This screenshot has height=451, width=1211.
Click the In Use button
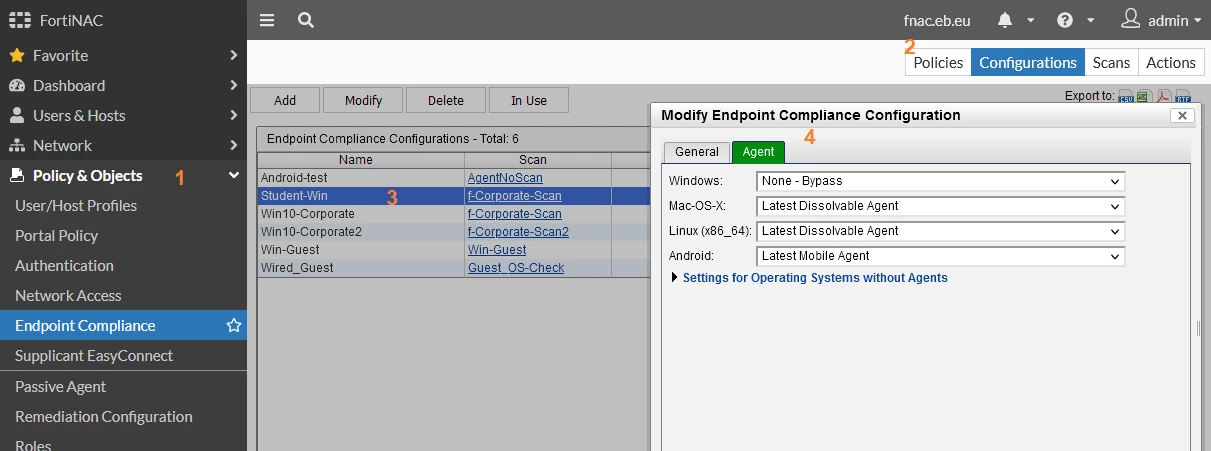click(529, 100)
